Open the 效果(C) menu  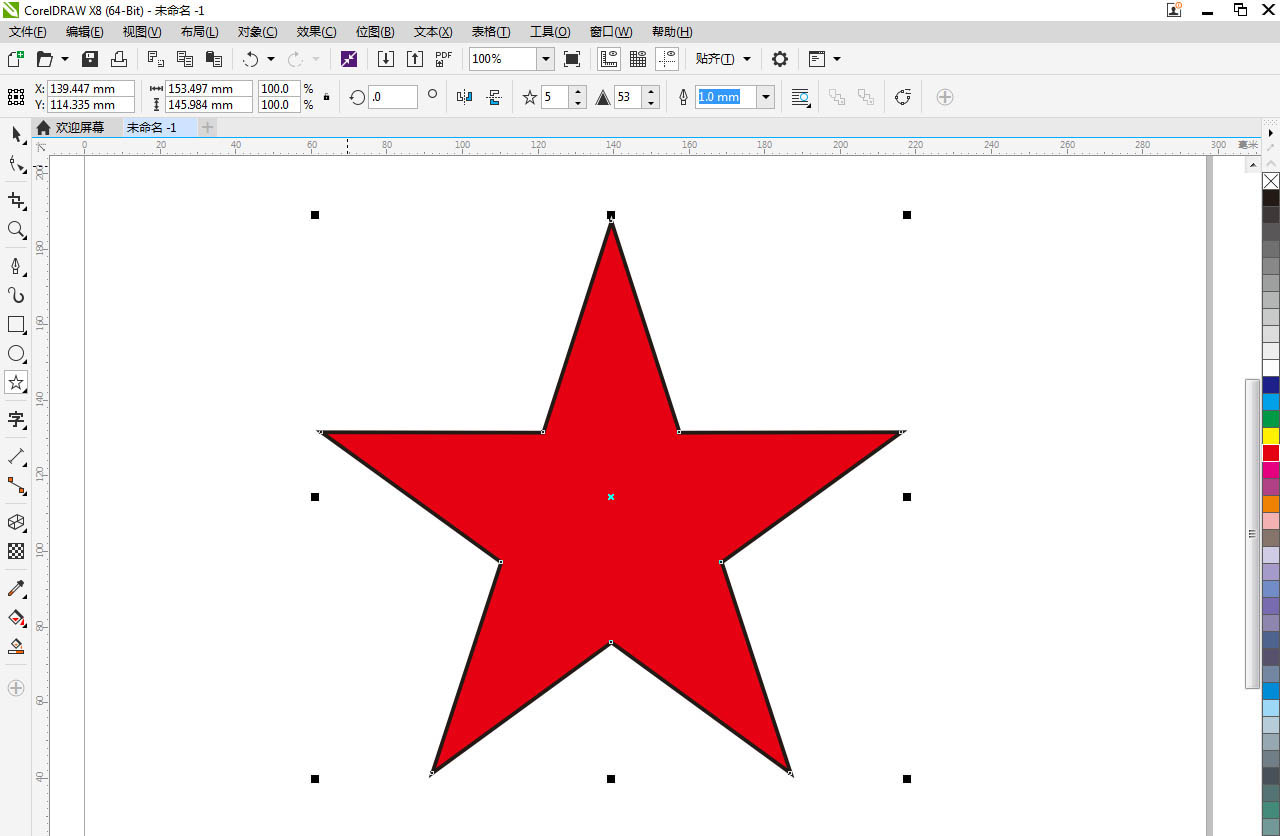(316, 32)
